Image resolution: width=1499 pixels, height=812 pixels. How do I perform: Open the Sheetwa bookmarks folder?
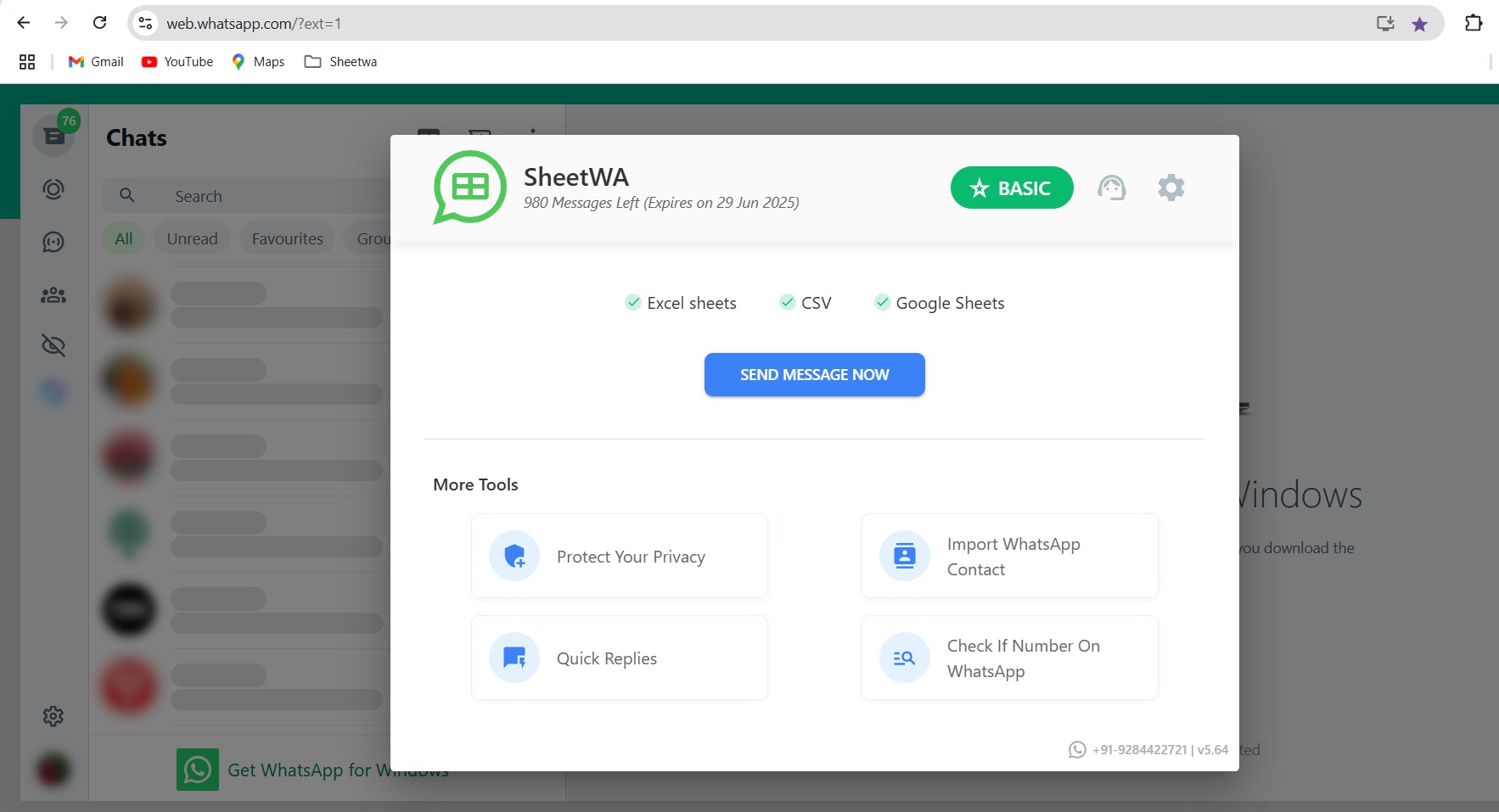[x=340, y=62]
